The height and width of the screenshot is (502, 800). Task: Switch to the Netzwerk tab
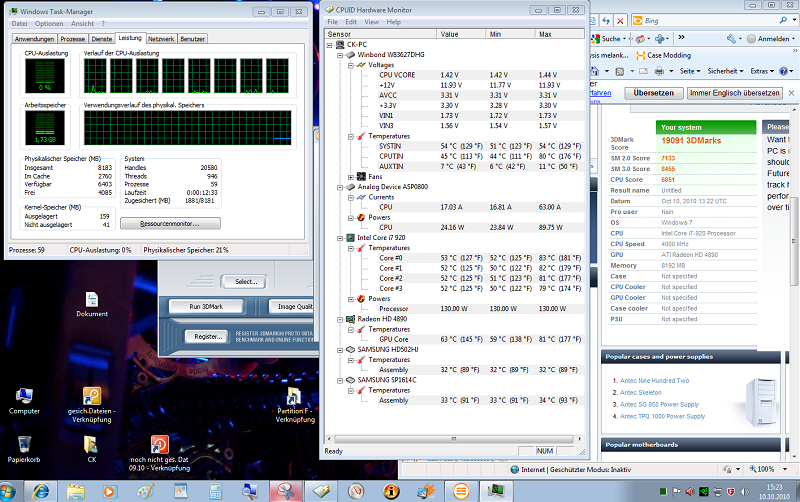(161, 39)
